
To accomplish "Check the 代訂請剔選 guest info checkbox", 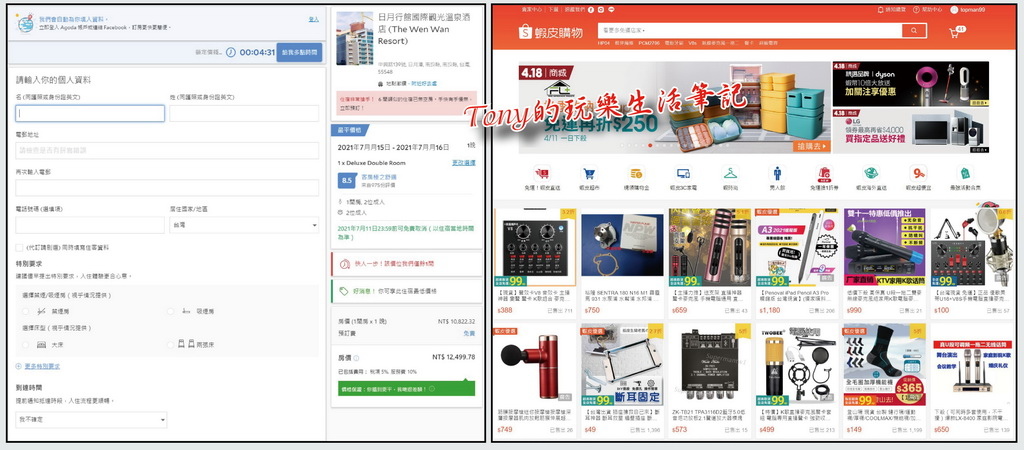I will tap(20, 248).
